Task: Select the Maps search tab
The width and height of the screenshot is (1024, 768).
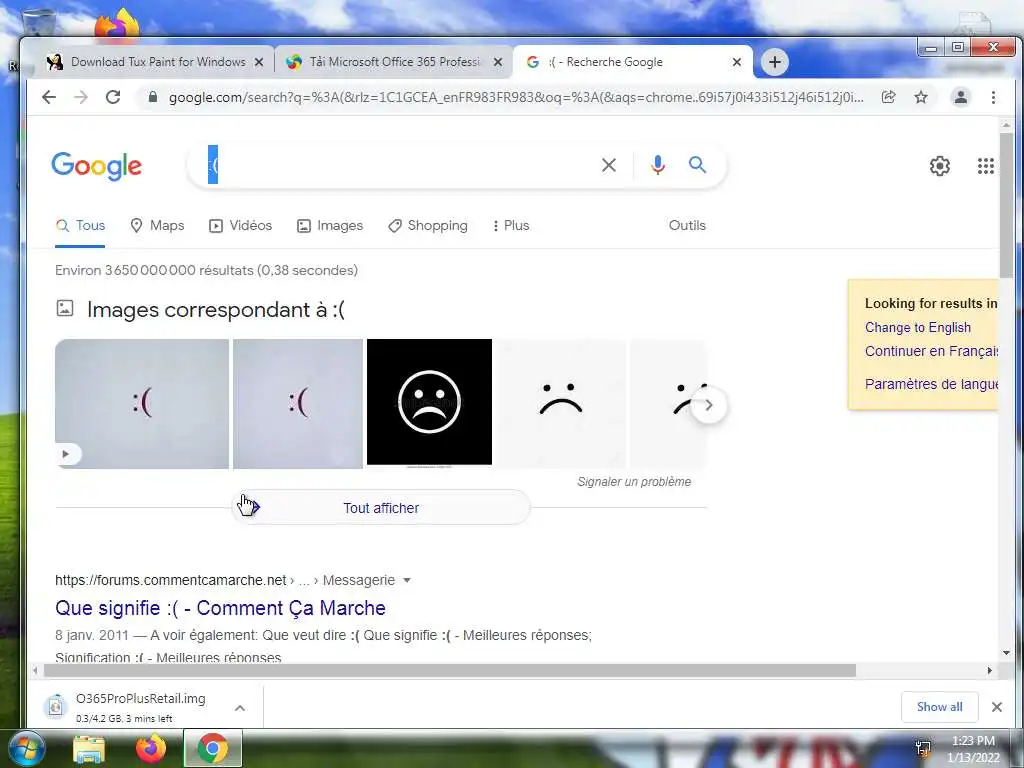Action: click(157, 225)
